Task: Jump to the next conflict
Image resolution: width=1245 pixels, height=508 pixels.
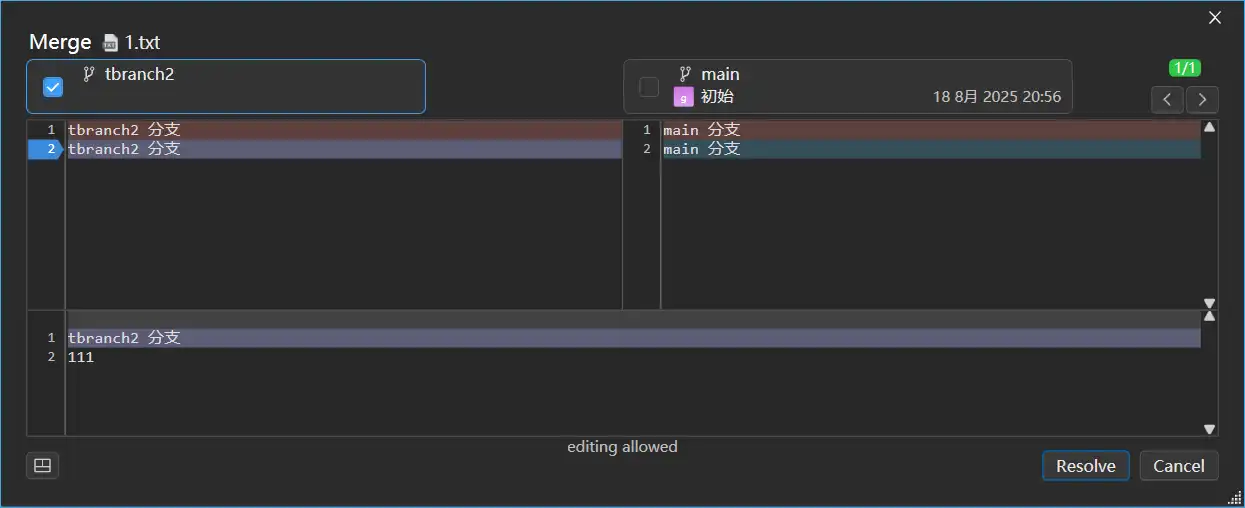Action: click(x=1202, y=99)
